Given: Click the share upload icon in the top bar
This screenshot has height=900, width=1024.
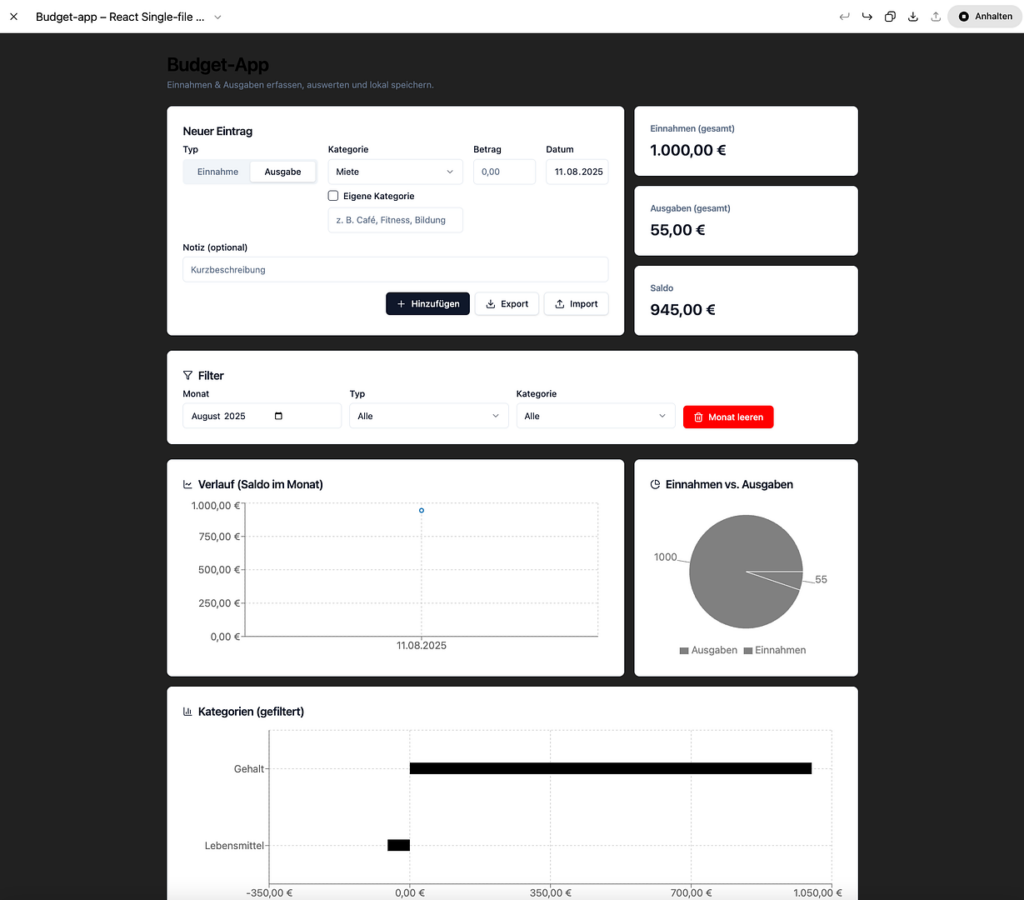Looking at the screenshot, I should coord(935,17).
